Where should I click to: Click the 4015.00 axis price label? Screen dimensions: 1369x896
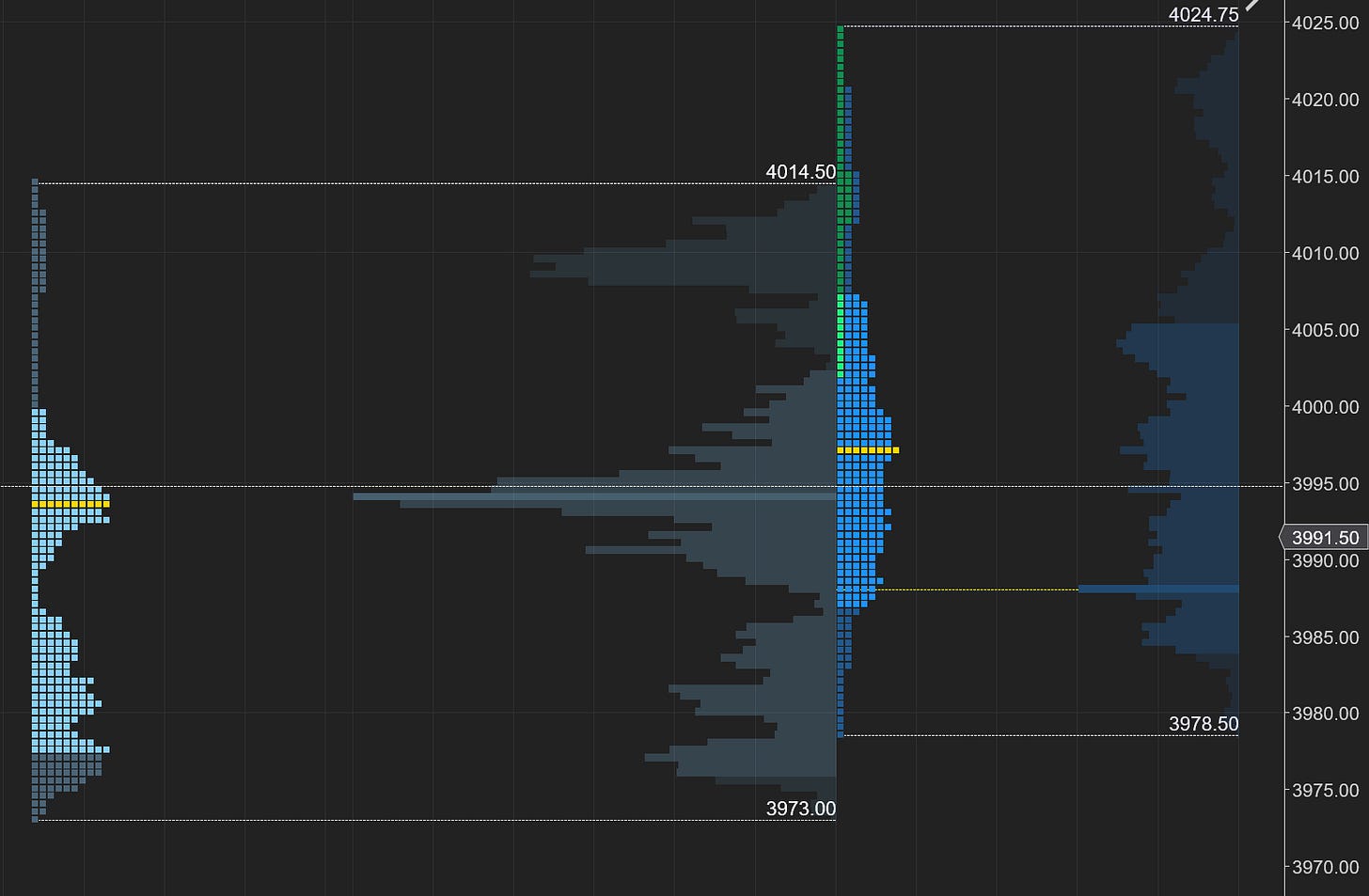coord(1326,177)
